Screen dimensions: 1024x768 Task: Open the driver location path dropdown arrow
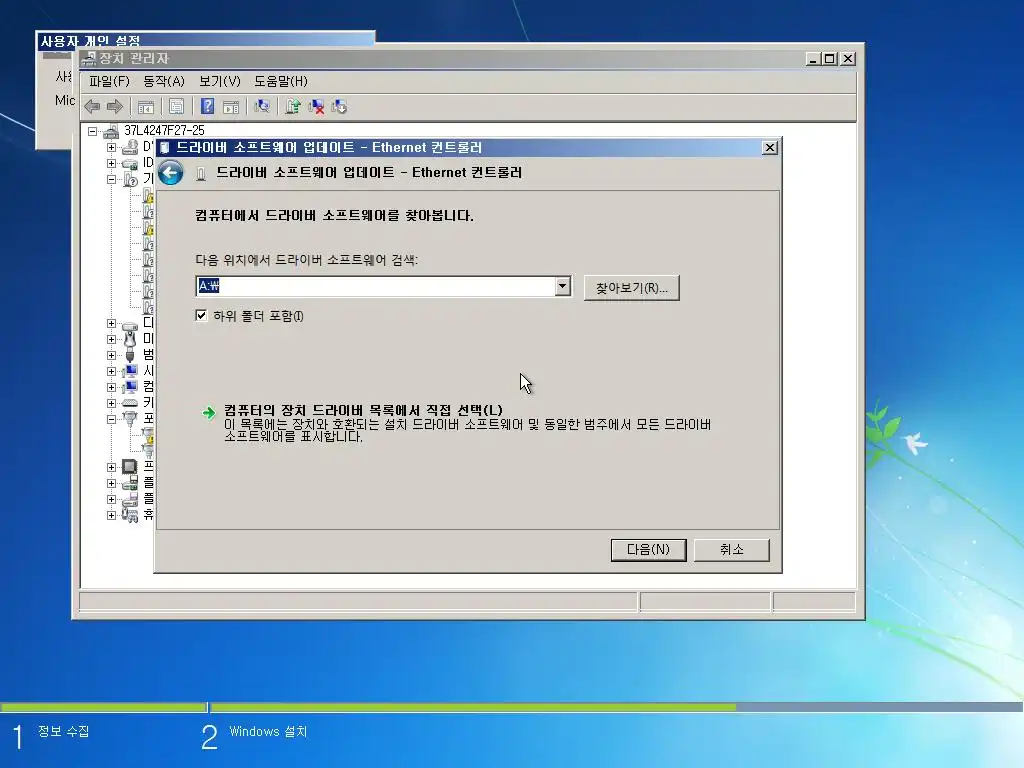[562, 286]
